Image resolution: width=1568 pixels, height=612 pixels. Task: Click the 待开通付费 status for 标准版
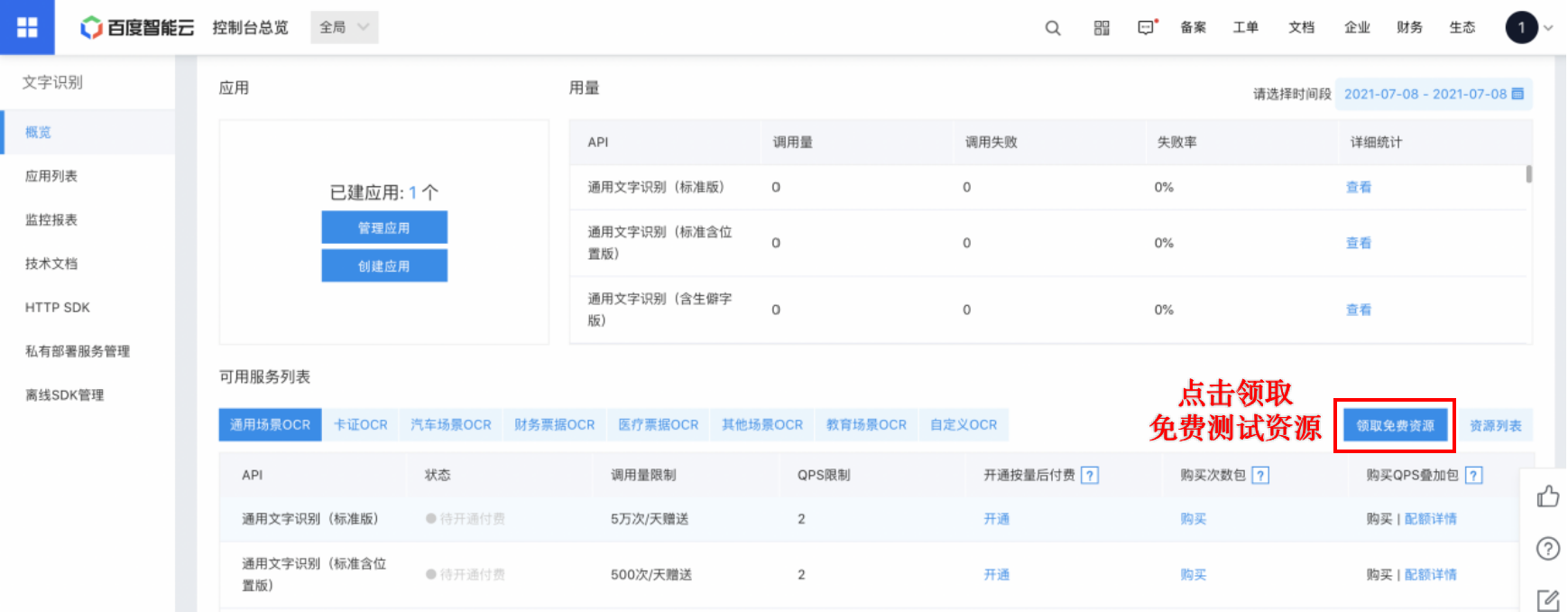pos(466,519)
